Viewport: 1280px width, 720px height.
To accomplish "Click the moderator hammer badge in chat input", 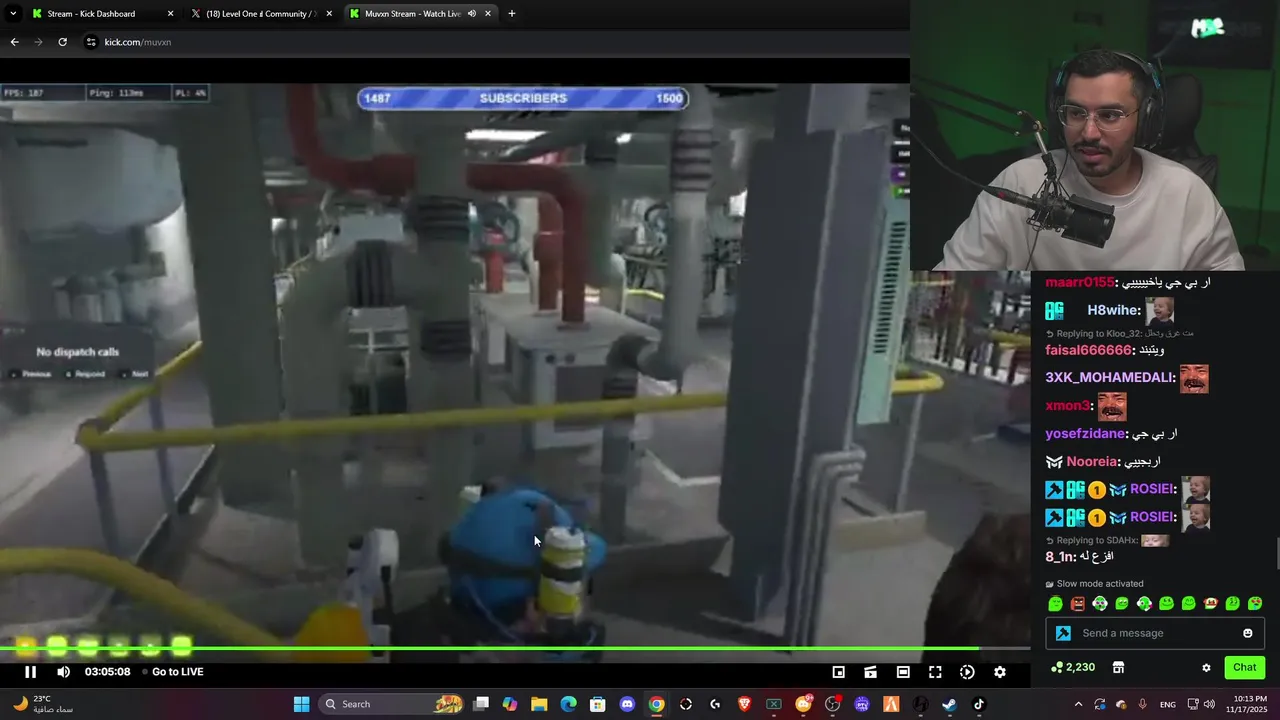I will [x=1063, y=633].
